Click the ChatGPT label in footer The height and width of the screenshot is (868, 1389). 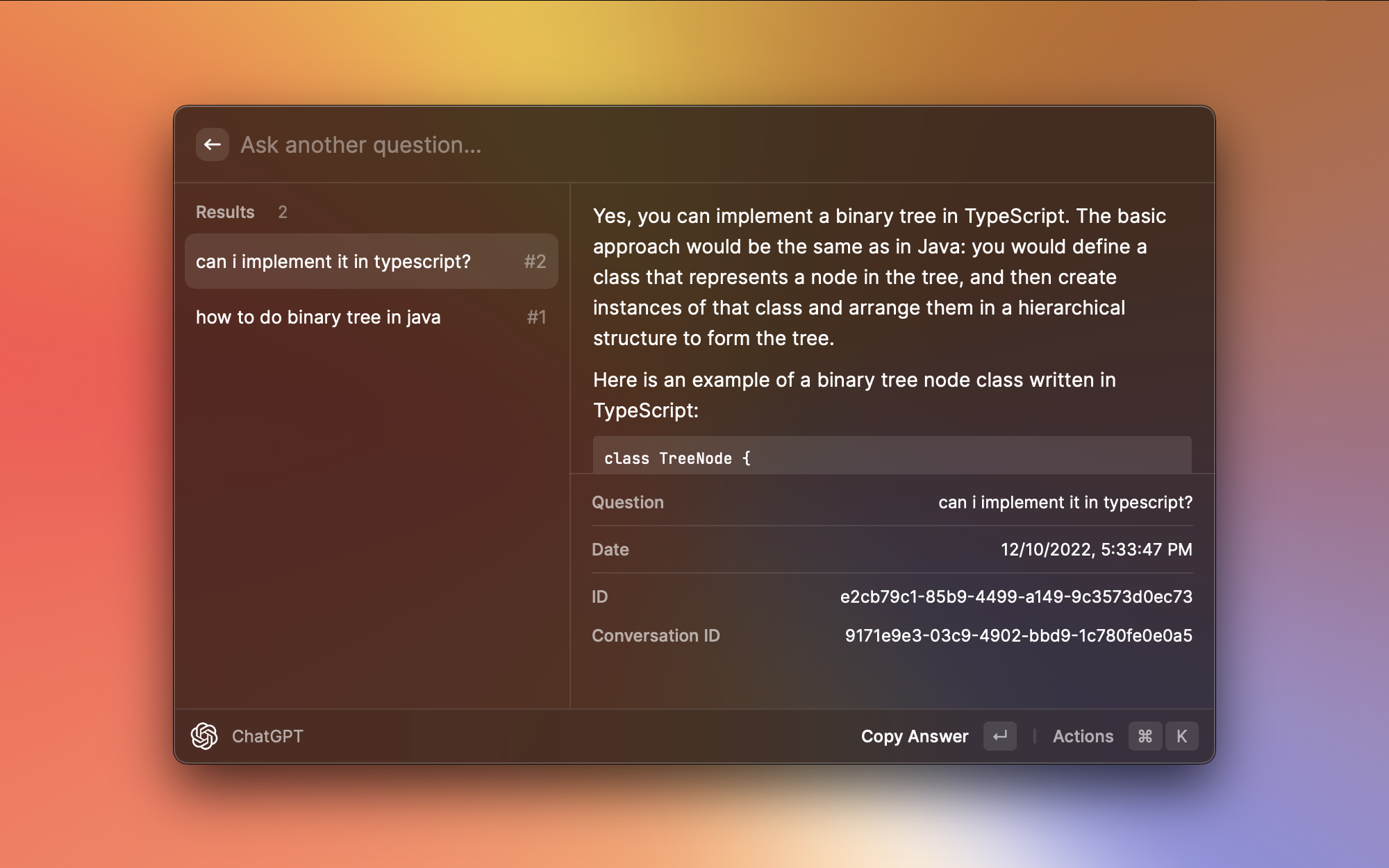point(267,736)
